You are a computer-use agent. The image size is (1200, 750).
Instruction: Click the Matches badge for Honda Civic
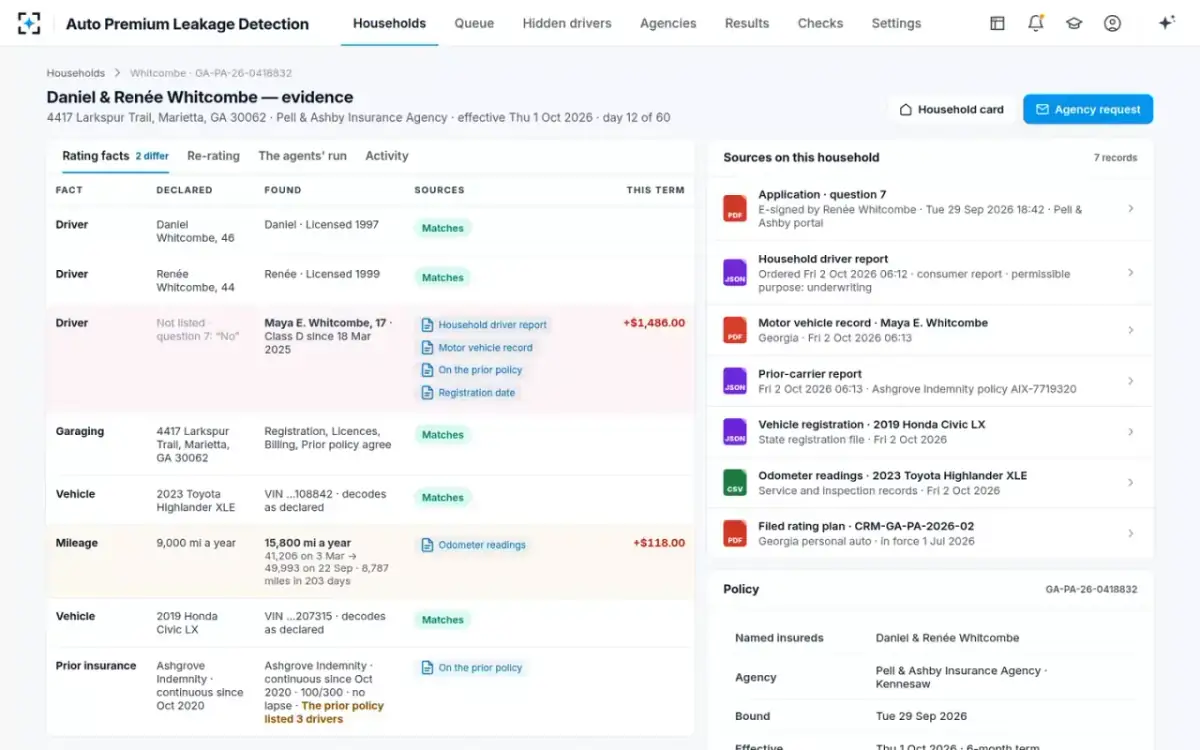pos(443,620)
